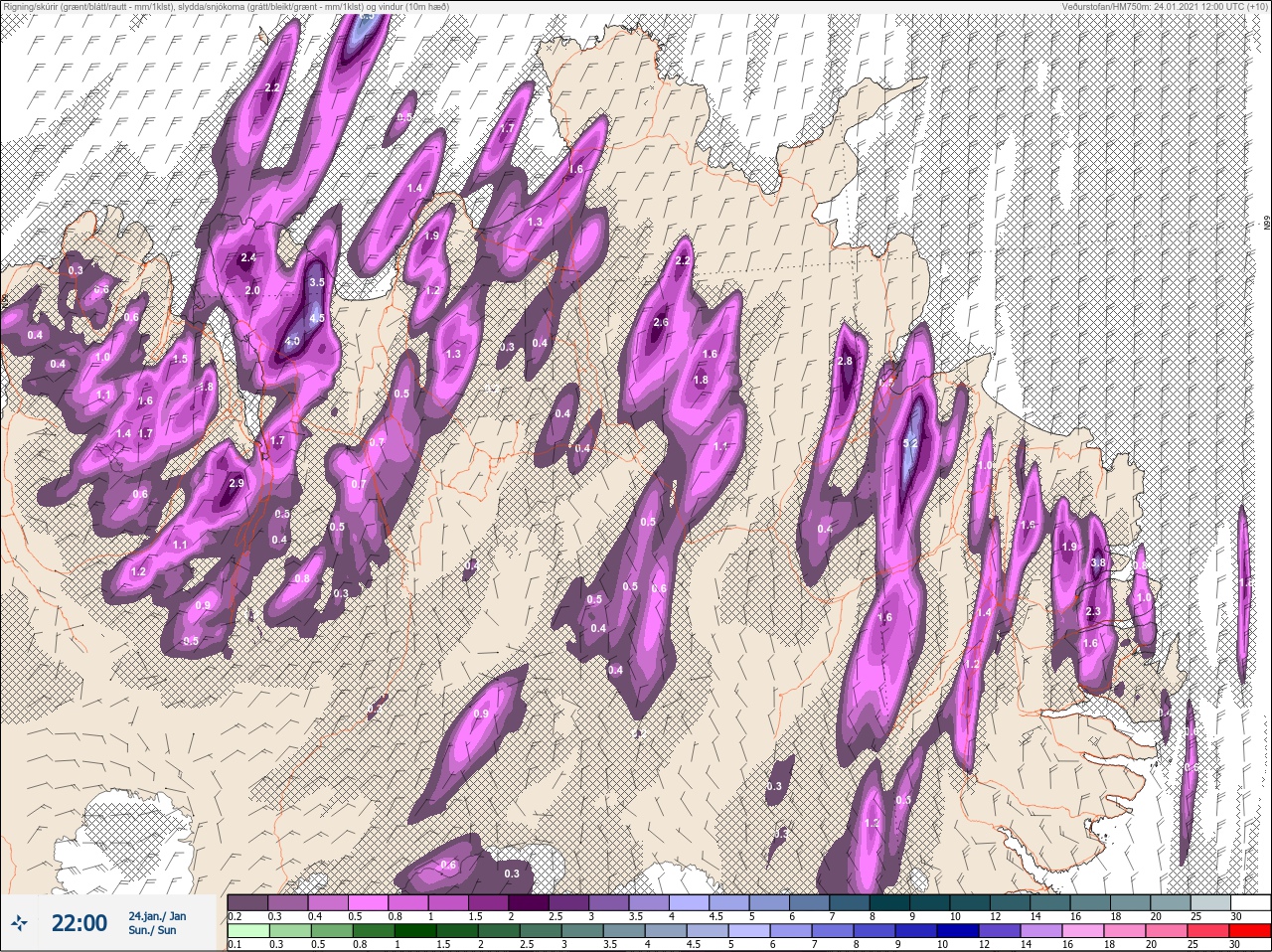Select the 22:00 forecast time display

point(79,923)
